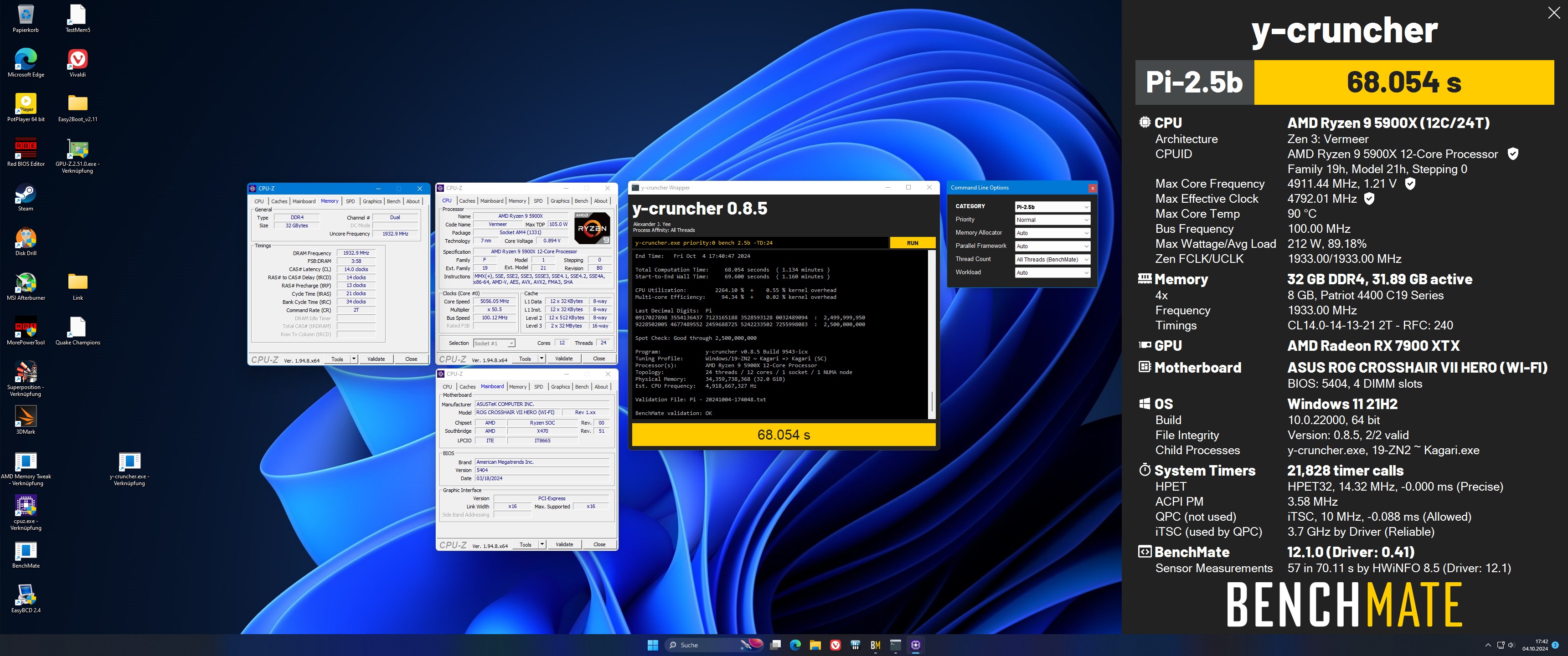The width and height of the screenshot is (1568, 656).
Task: Open the Link folder icon
Action: click(78, 286)
